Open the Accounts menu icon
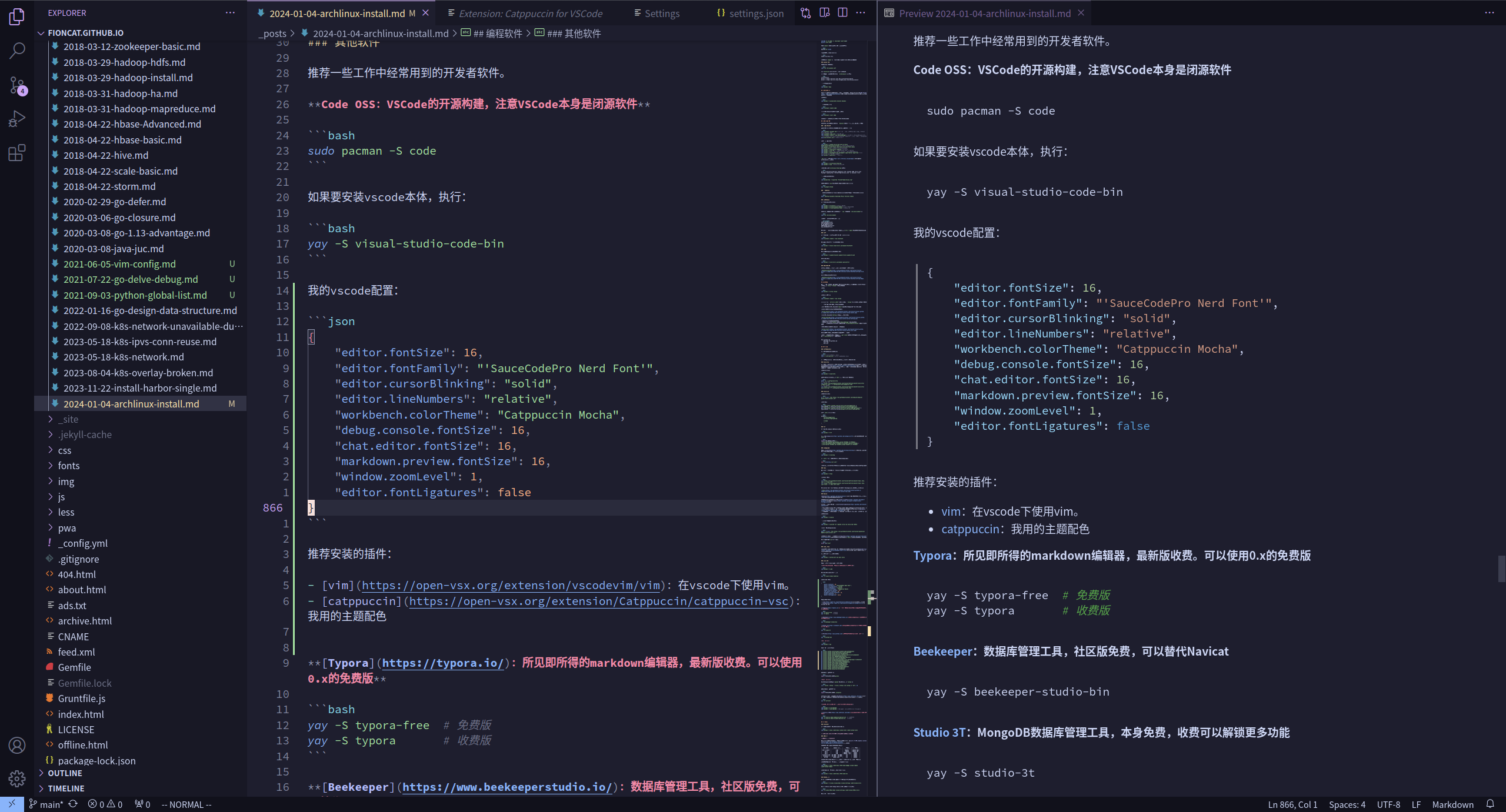Viewport: 1506px width, 812px height. (17, 745)
